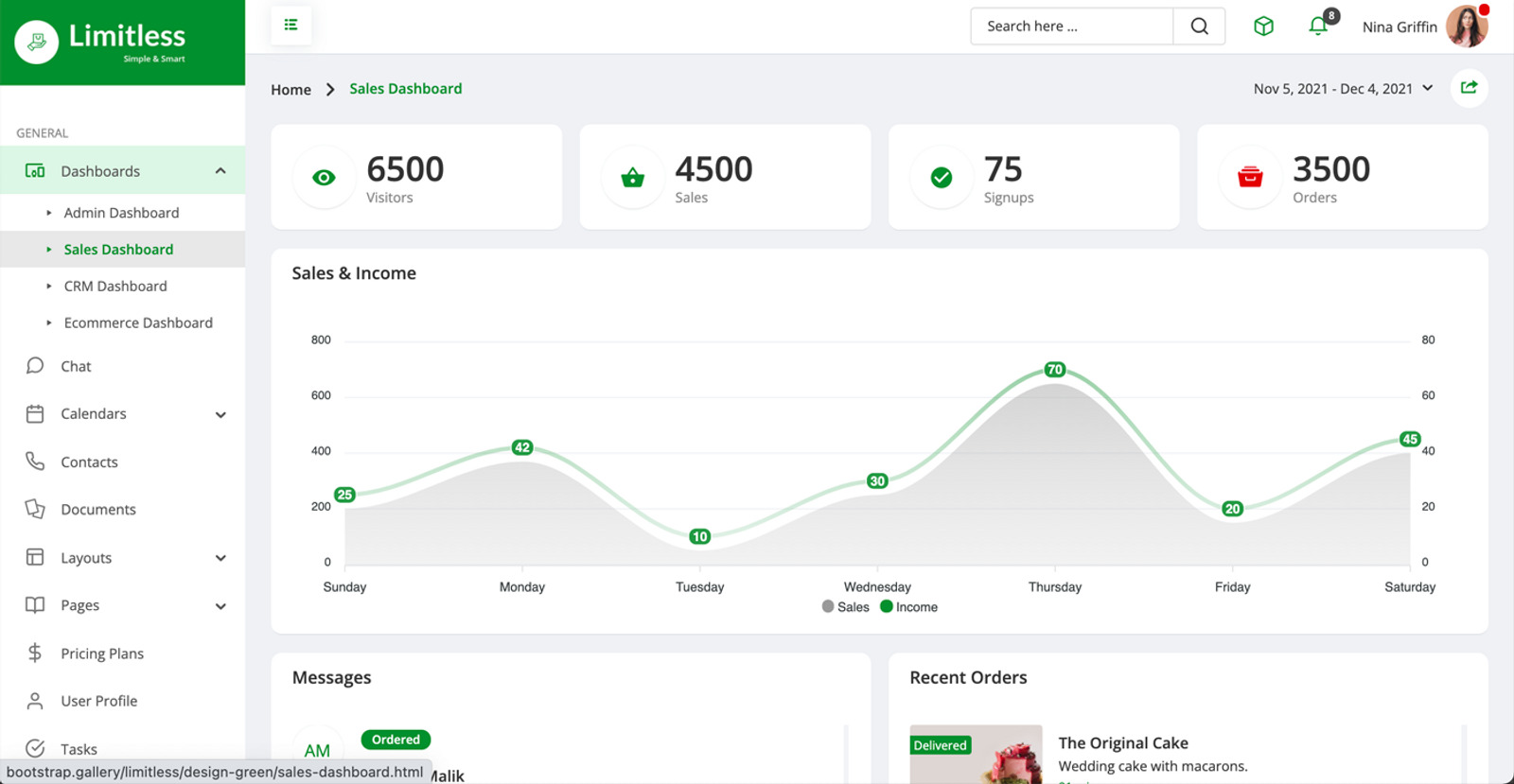The height and width of the screenshot is (784, 1514).
Task: Click the Visitors eye icon
Action: (x=324, y=177)
